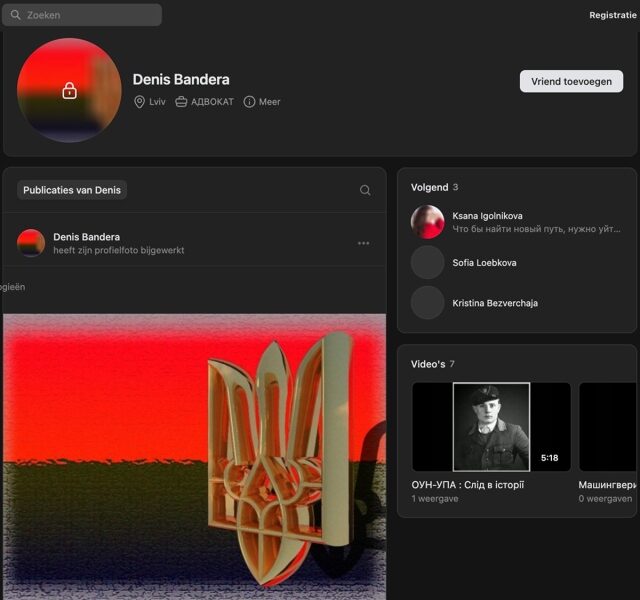
Task: Open the Машингвер video thumbnail
Action: pos(608,427)
